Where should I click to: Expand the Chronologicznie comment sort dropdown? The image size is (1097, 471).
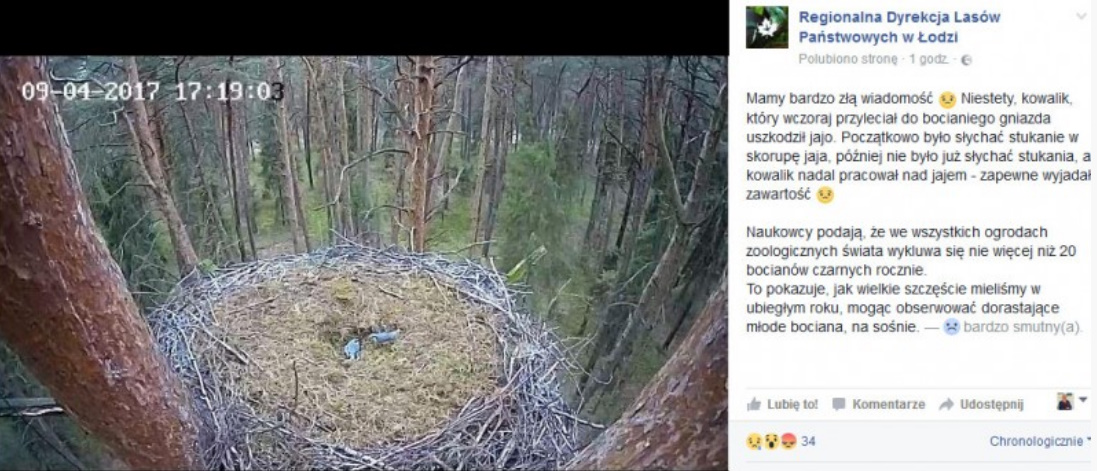click(1041, 442)
